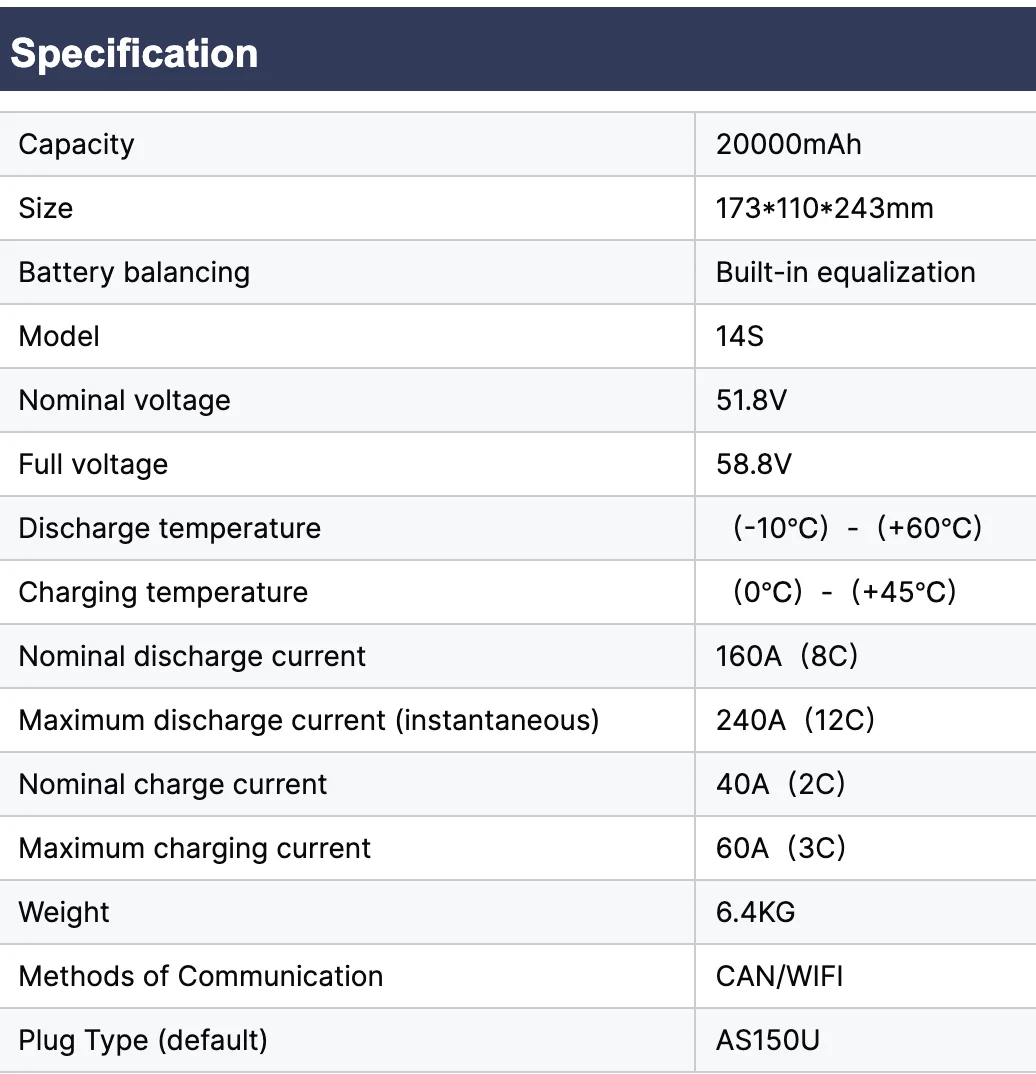
Task: Select the Built-in equalization value
Action: 845,272
